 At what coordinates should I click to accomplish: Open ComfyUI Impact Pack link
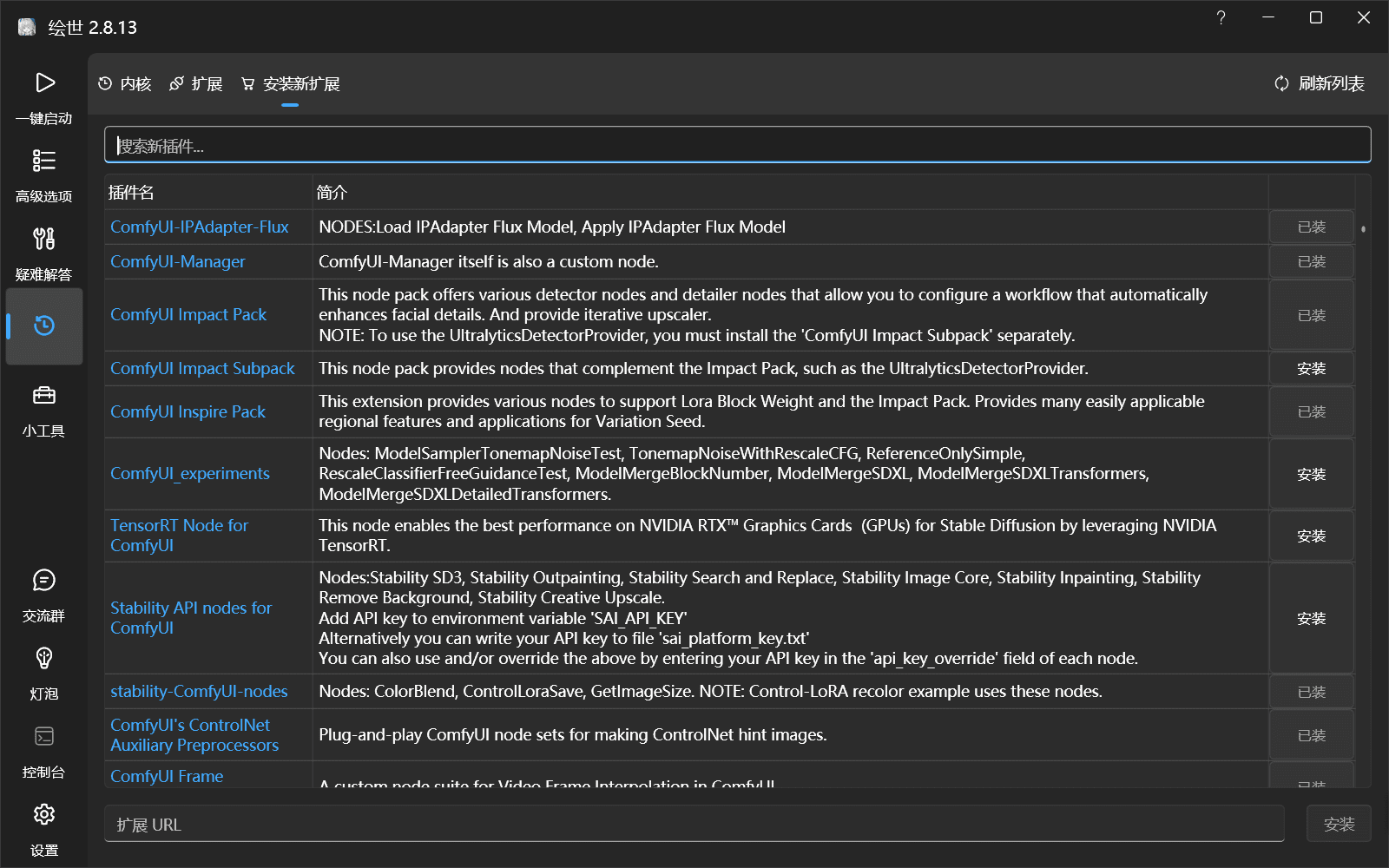[x=188, y=314]
